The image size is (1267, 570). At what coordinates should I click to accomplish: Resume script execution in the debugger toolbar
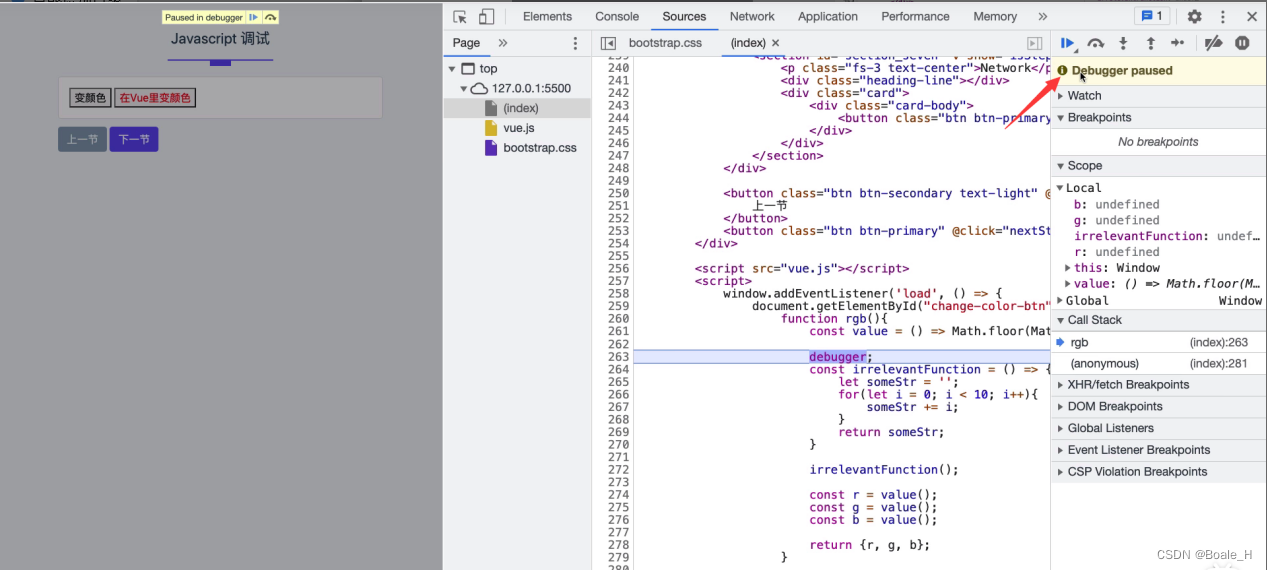[1068, 43]
